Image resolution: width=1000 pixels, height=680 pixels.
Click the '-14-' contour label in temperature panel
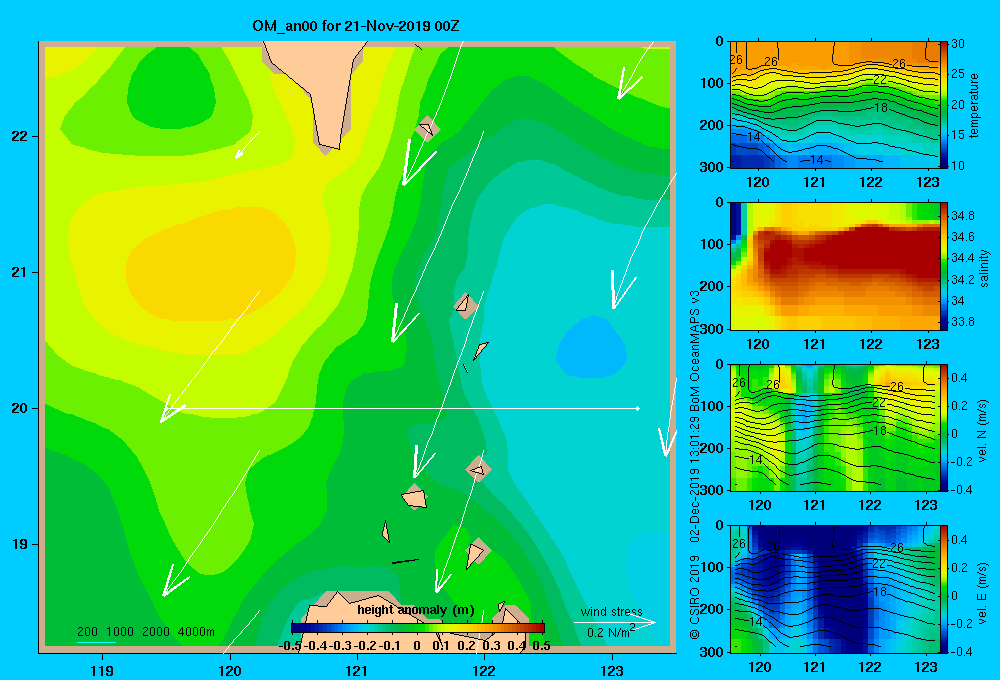click(x=816, y=159)
